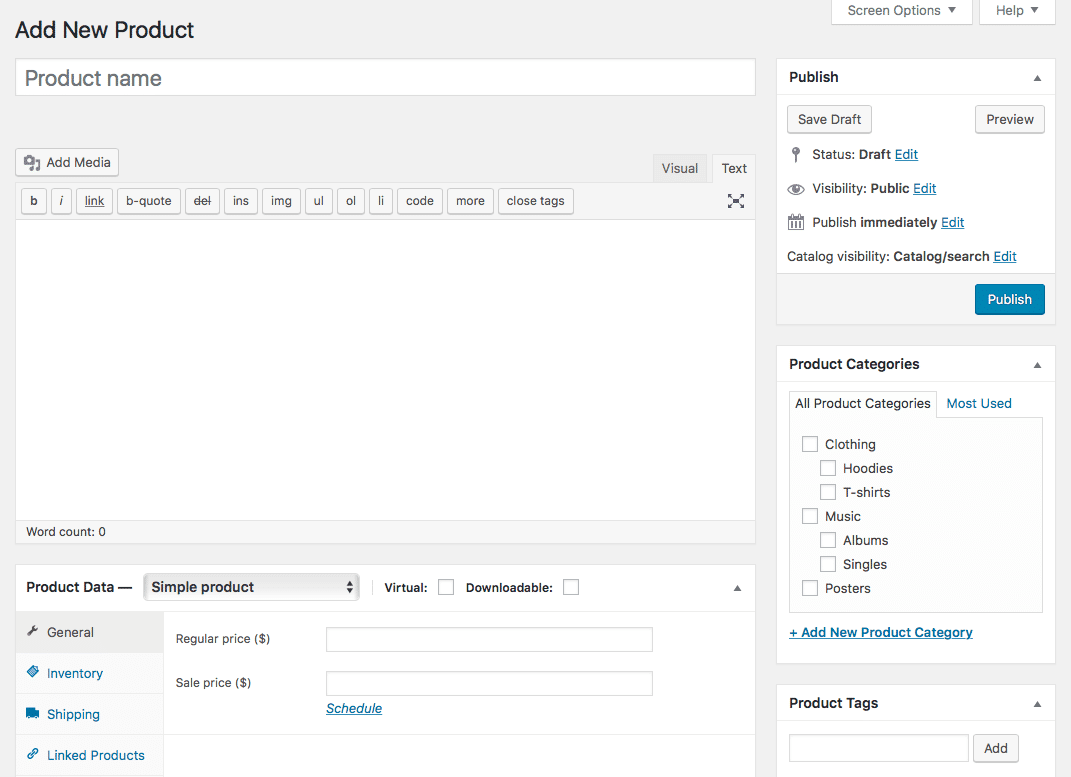
Task: Insert del tag
Action: click(202, 201)
